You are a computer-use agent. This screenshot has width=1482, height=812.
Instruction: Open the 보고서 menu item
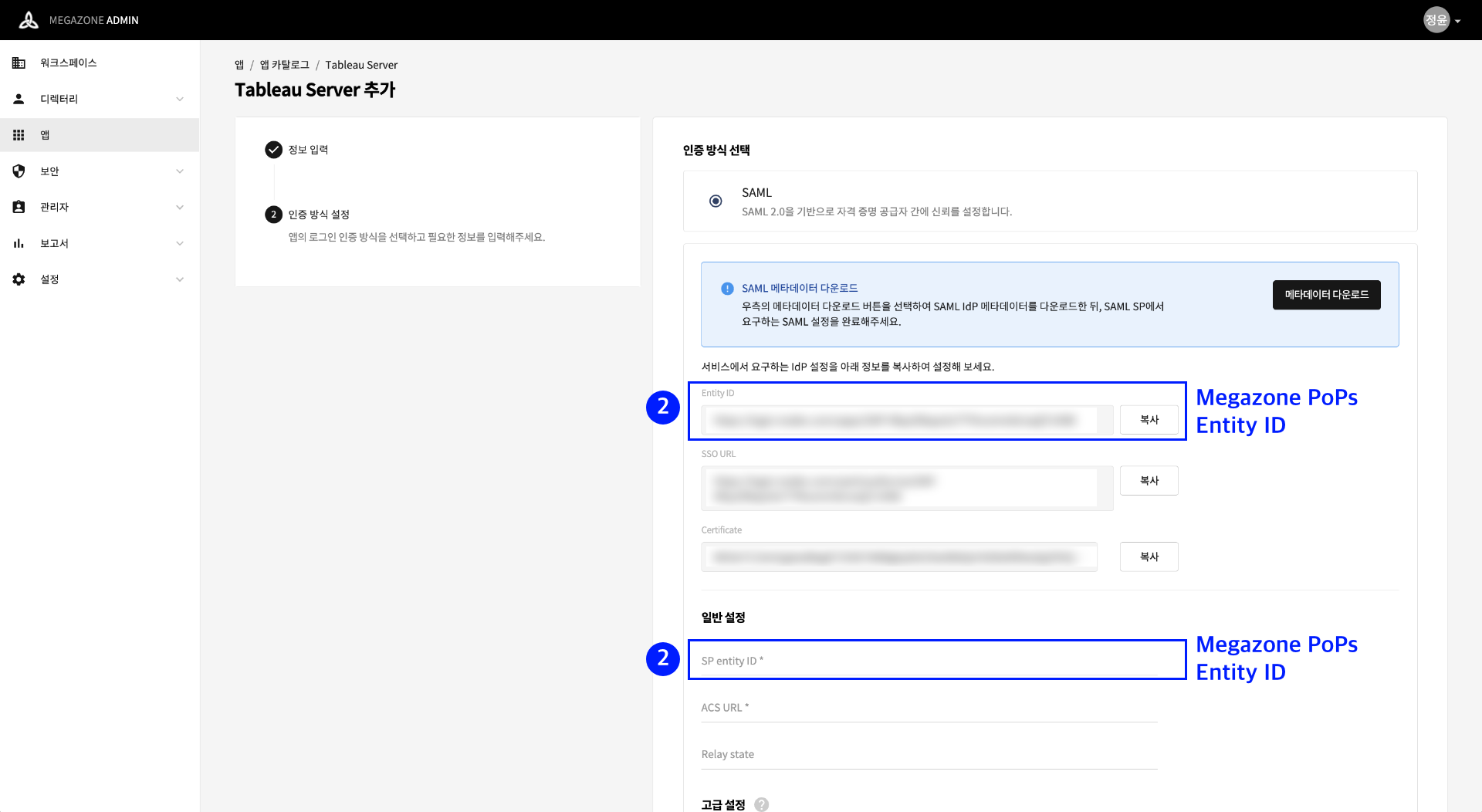(x=100, y=243)
